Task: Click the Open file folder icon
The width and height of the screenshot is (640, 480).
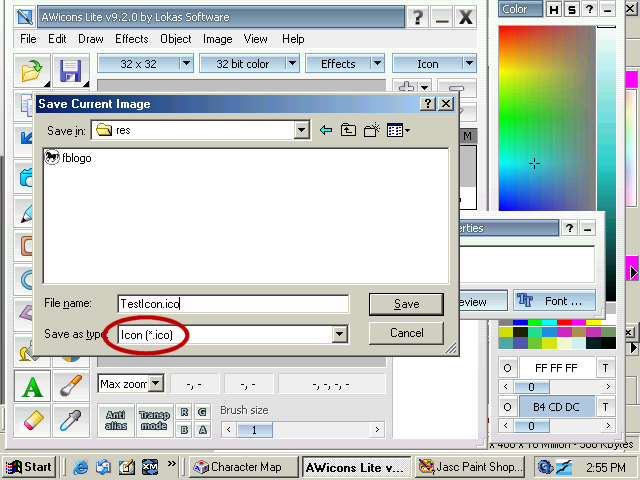Action: (32, 69)
